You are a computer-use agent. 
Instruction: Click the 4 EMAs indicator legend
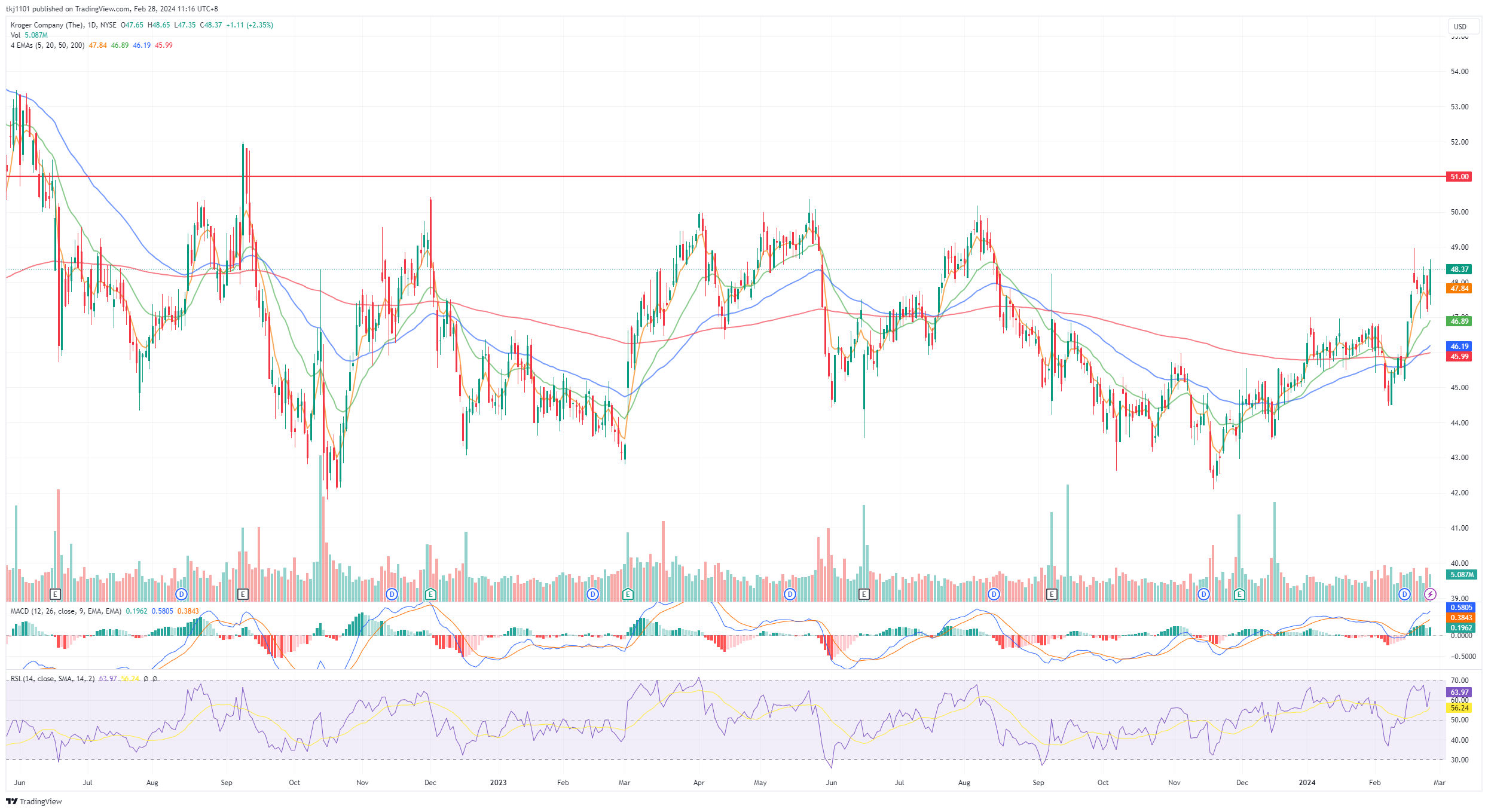47,45
